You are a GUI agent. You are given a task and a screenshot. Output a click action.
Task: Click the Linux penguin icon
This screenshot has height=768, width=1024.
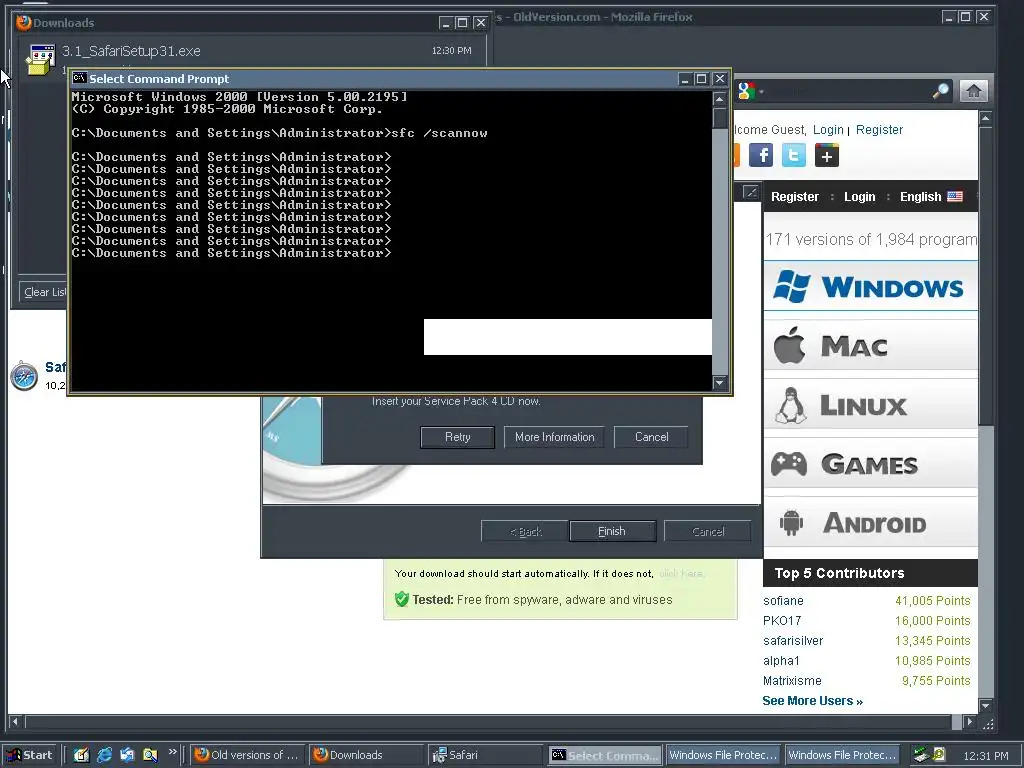pyautogui.click(x=790, y=404)
